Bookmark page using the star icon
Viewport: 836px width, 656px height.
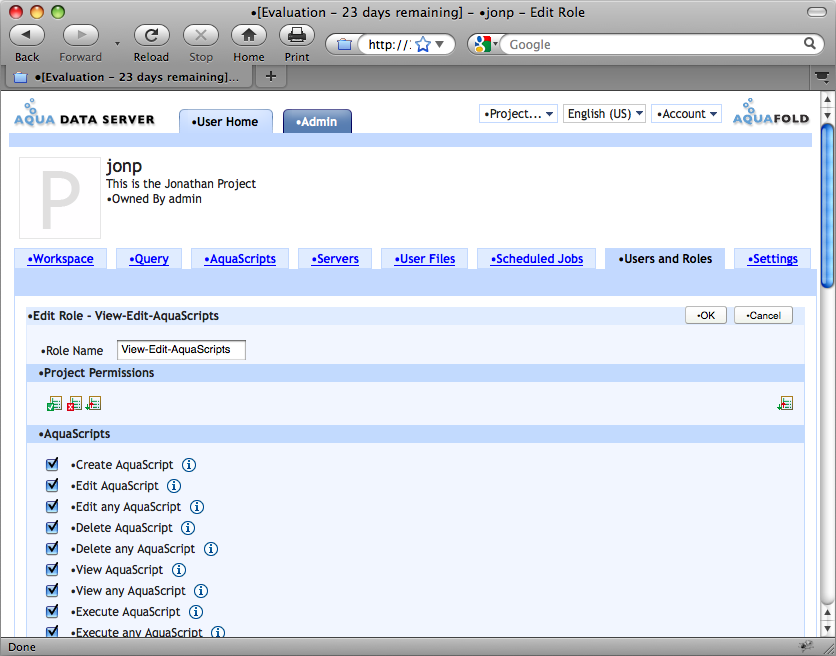click(423, 44)
